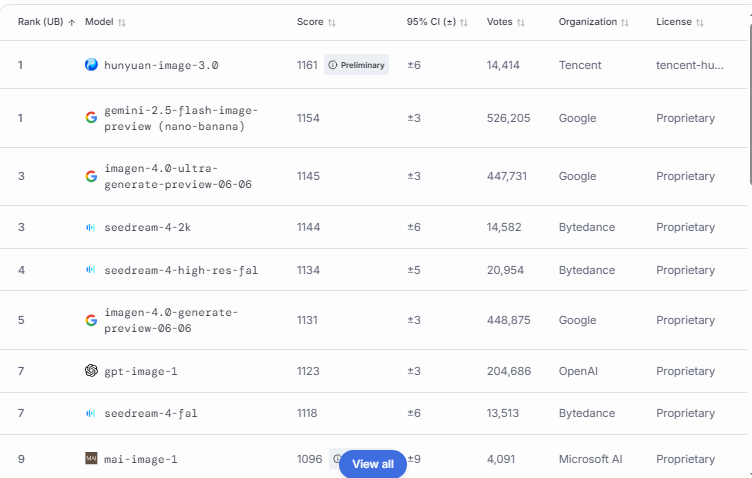Viewport: 752px width, 478px height.
Task: Select the seedream-4-high-res-fal model name
Action: pos(181,270)
